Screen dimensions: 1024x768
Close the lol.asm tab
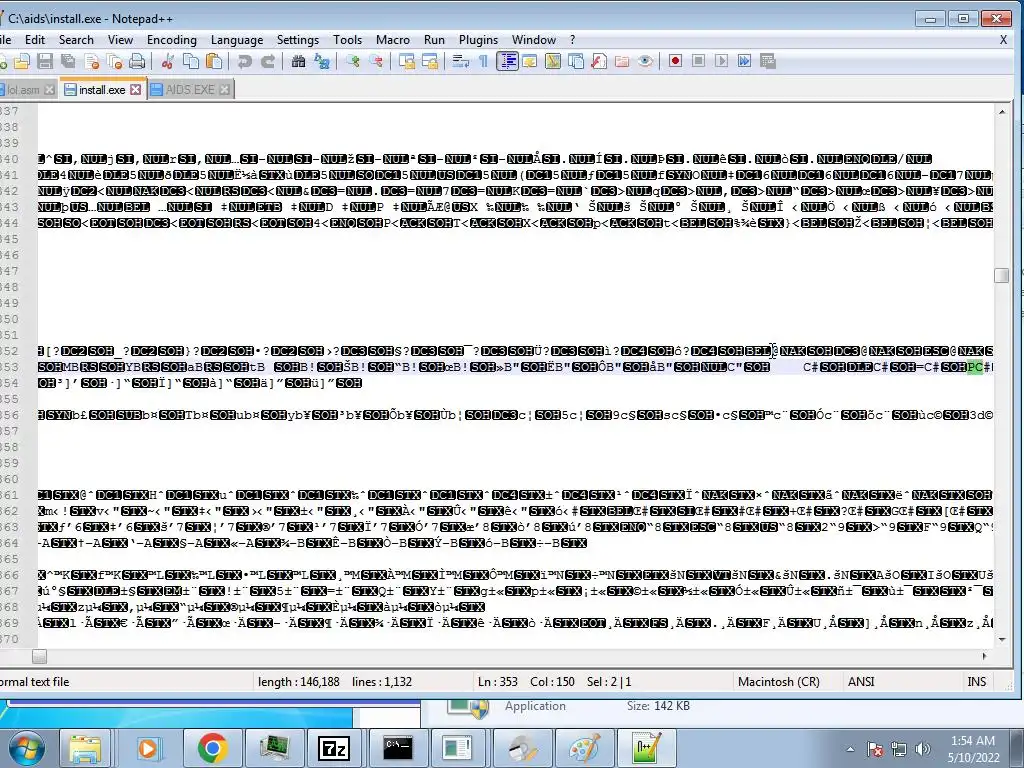point(50,90)
